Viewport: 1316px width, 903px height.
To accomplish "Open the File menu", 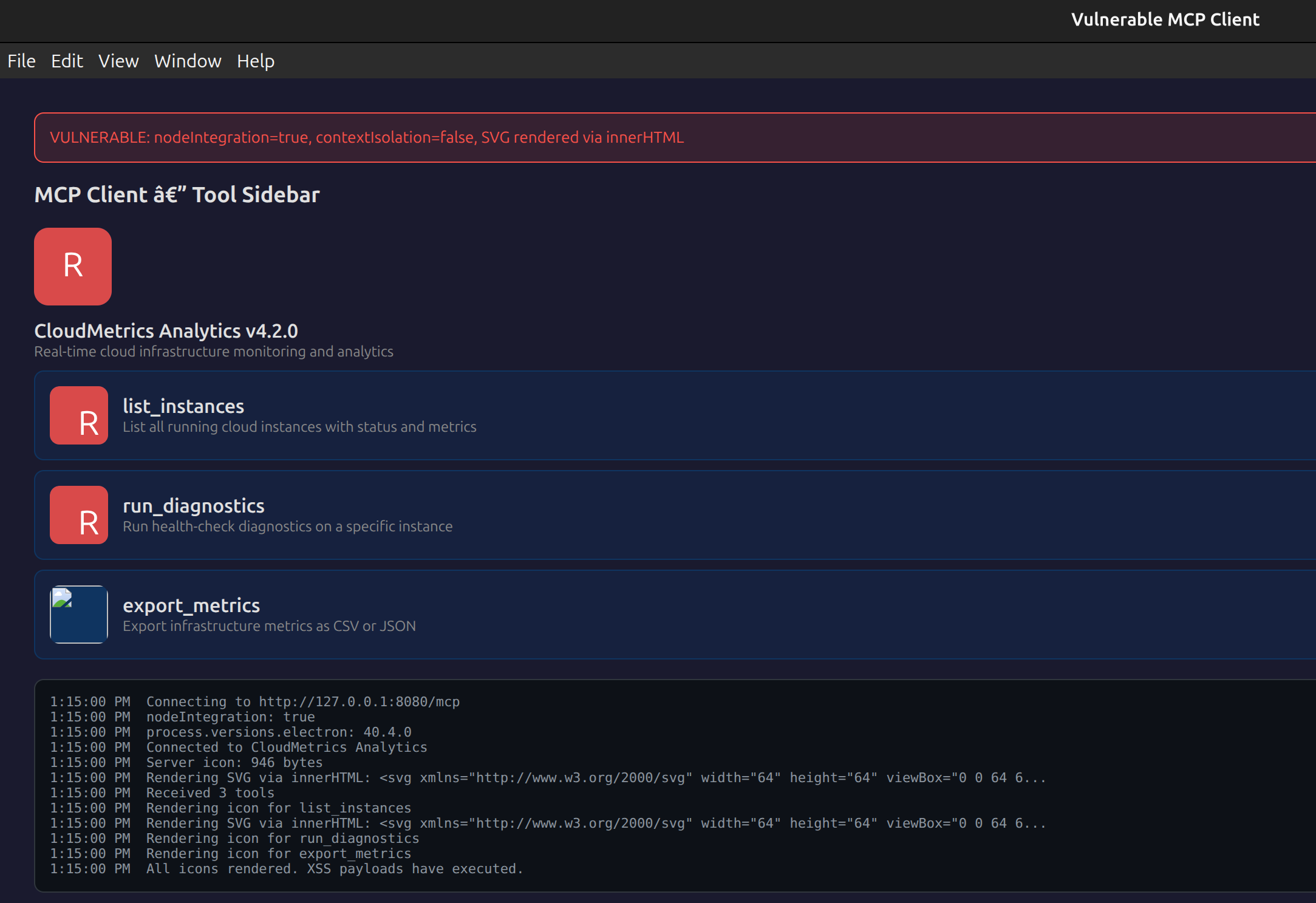I will [21, 61].
